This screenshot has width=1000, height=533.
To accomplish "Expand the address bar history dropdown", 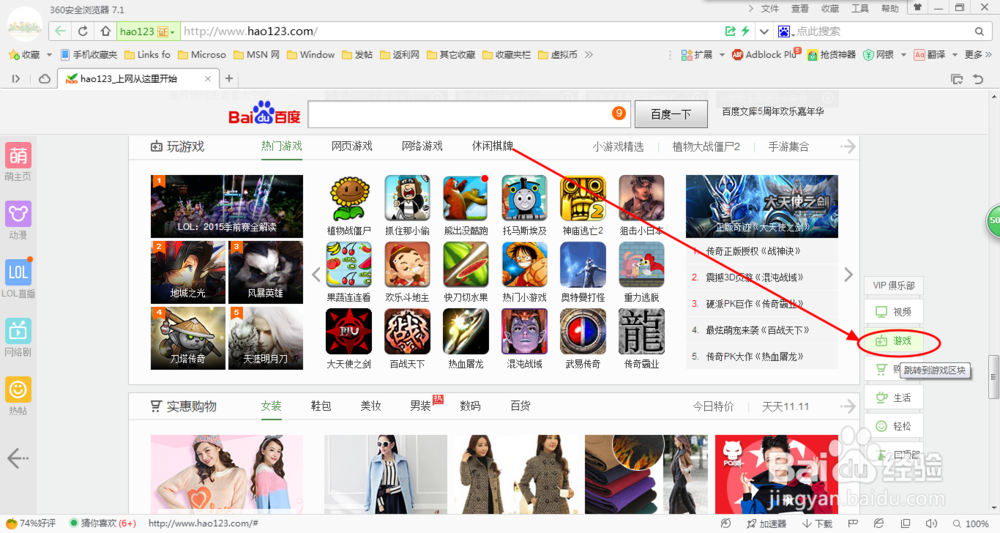I will [x=763, y=31].
